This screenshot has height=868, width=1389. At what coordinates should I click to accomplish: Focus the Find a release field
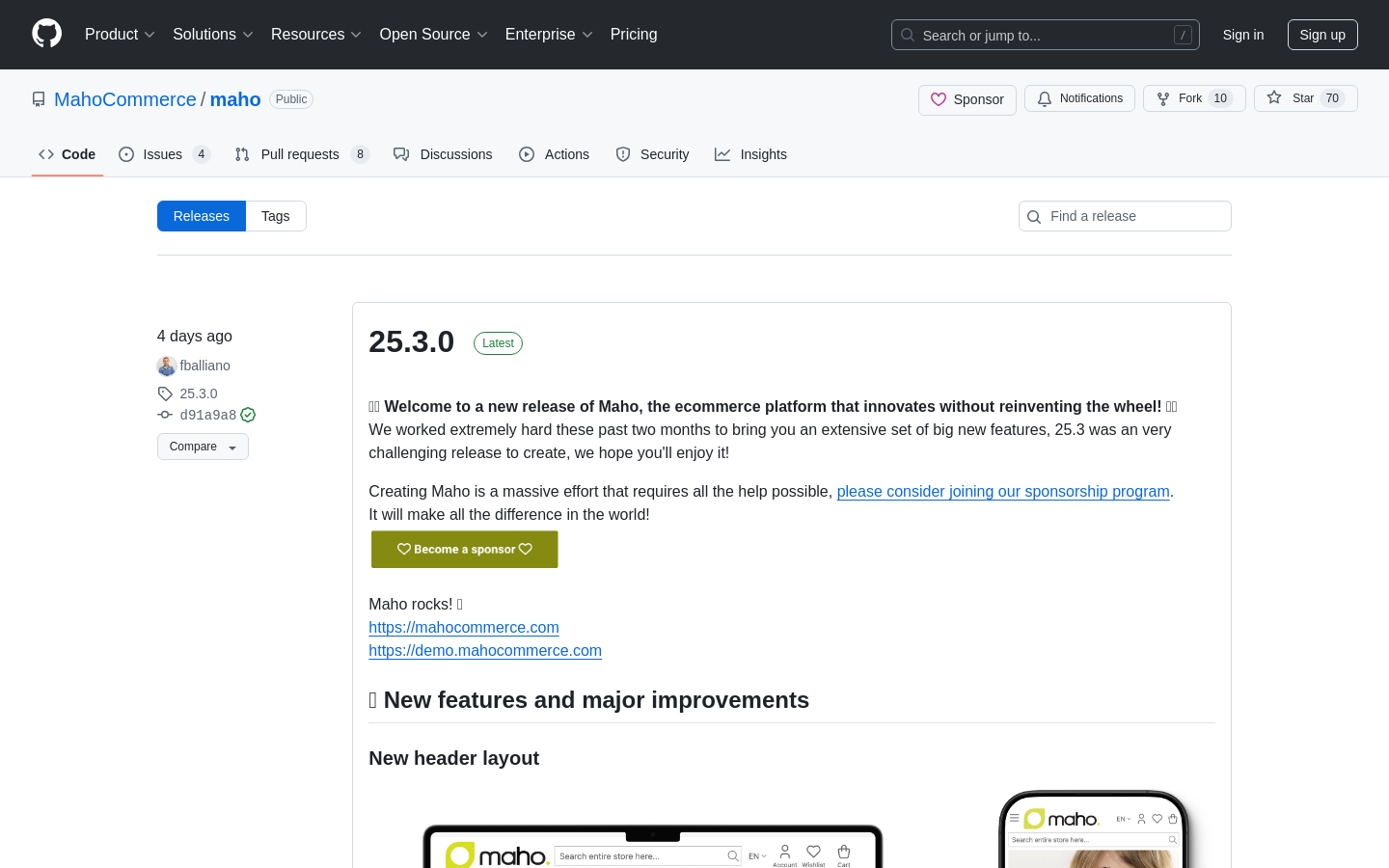point(1125,216)
